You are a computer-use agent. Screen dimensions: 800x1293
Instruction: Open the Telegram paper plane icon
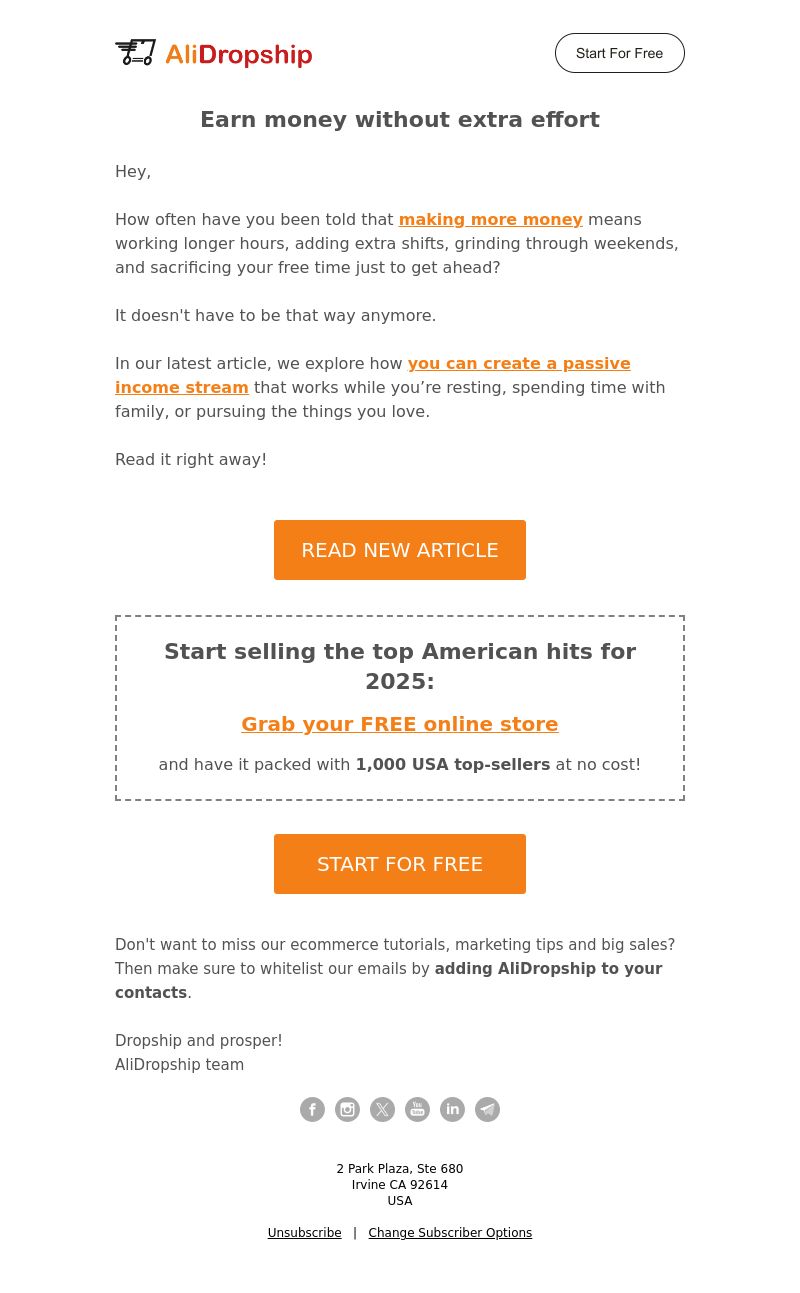pos(487,1109)
